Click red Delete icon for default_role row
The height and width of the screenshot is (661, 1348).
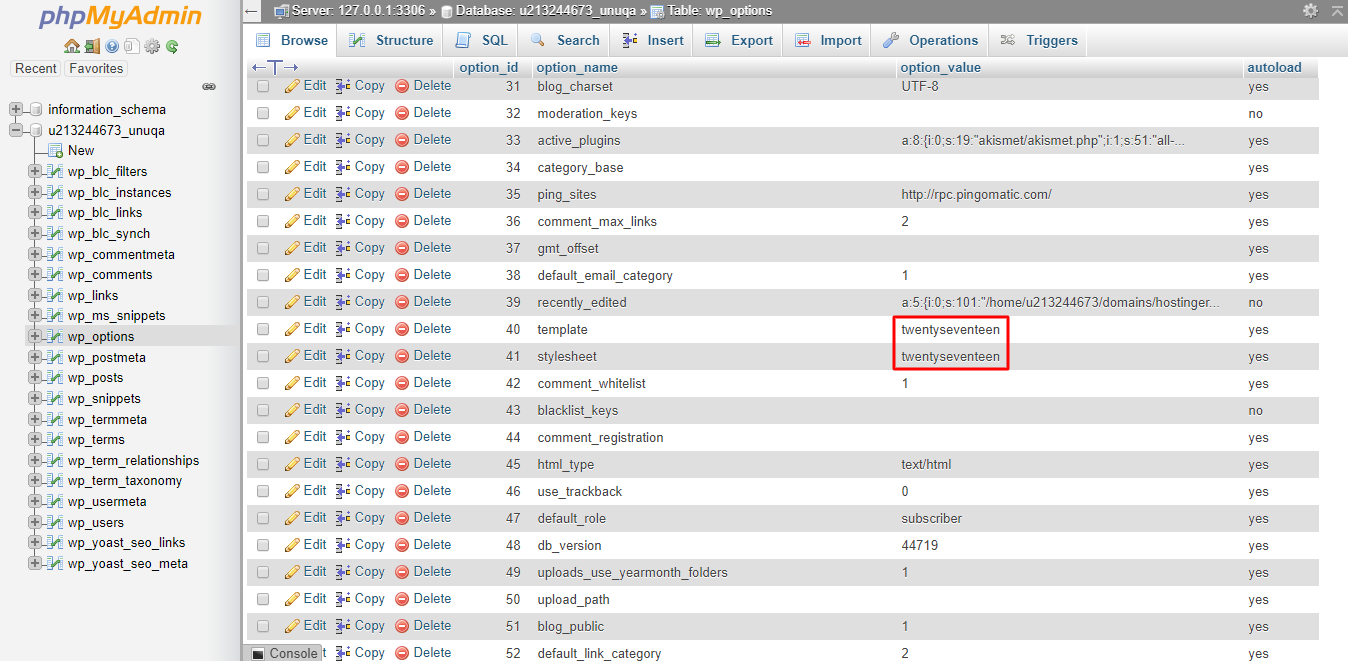(402, 518)
